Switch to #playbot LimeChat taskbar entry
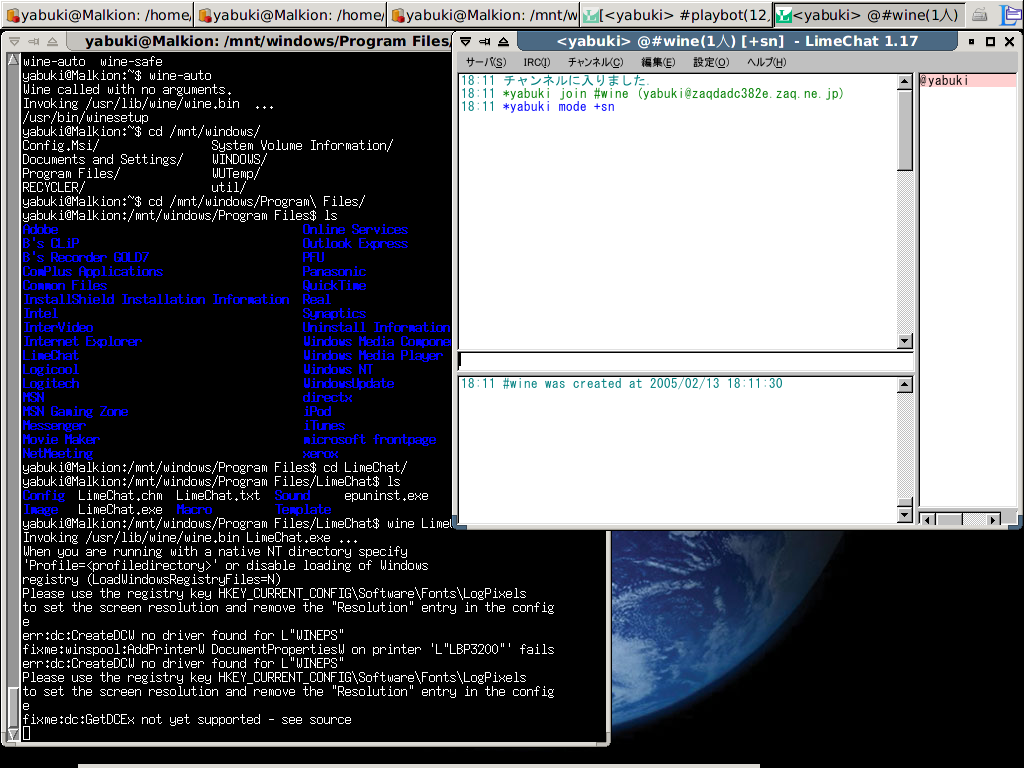 point(676,14)
